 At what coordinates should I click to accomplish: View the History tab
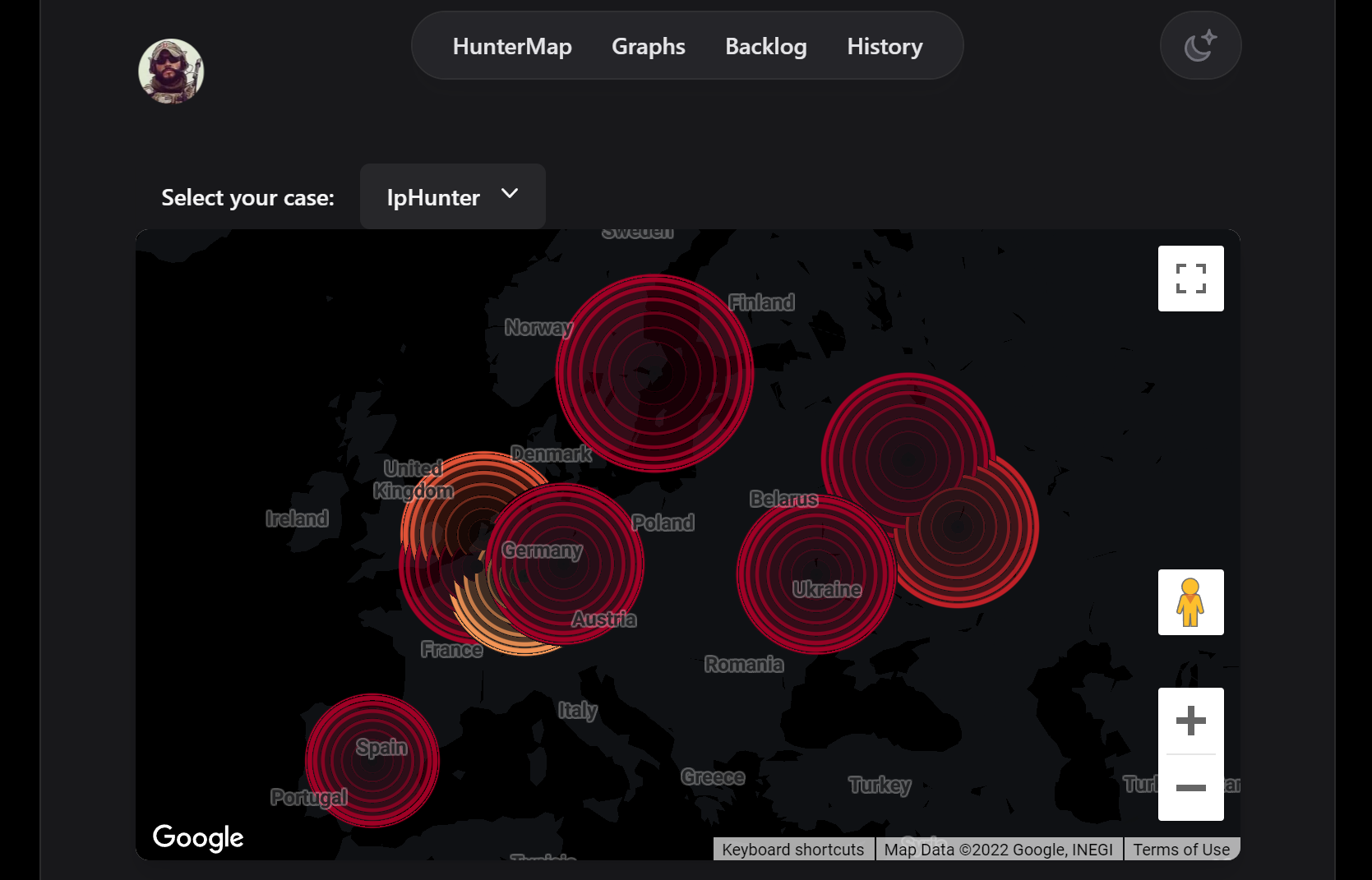tap(885, 46)
